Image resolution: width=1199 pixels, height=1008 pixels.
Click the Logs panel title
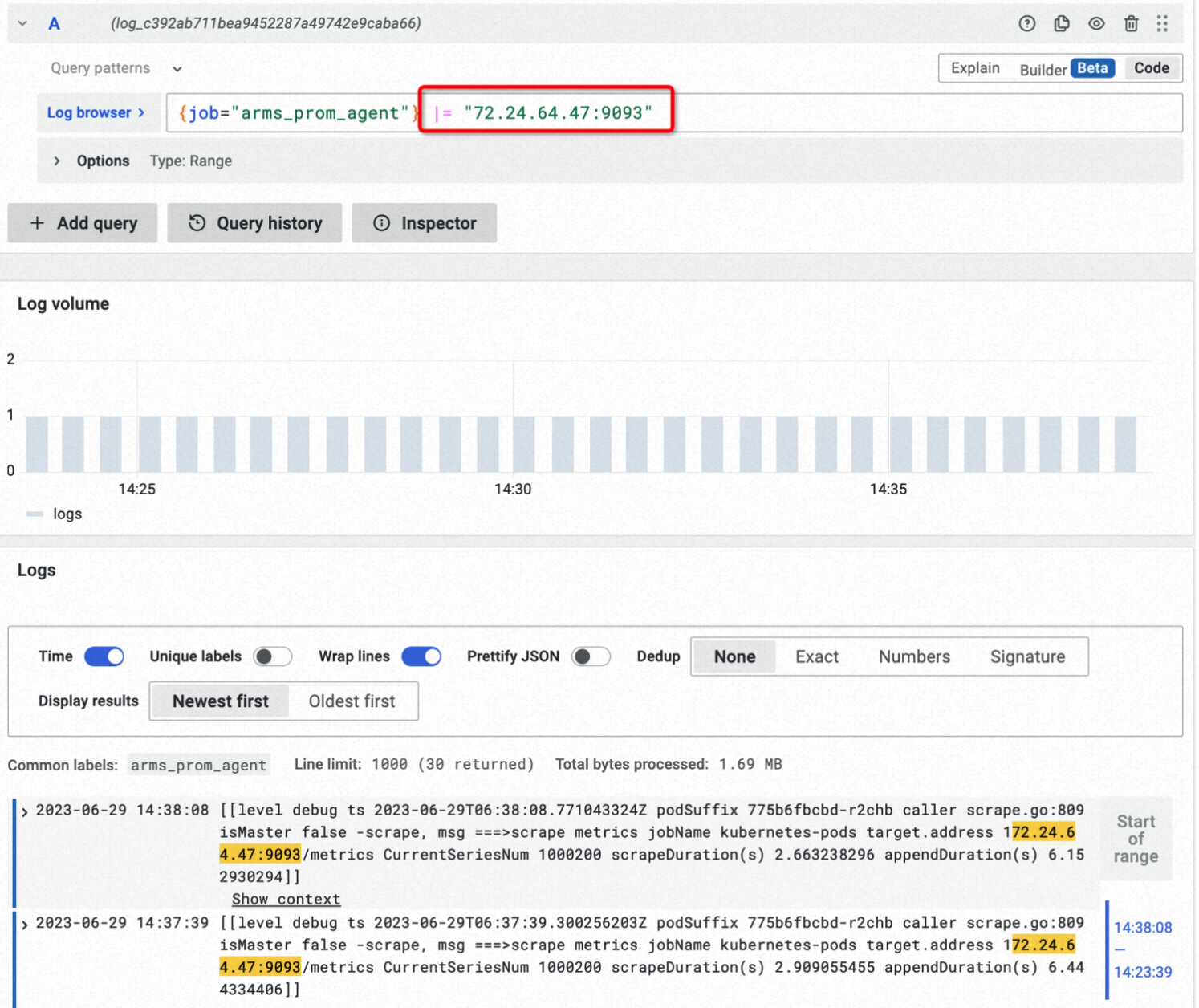pyautogui.click(x=37, y=570)
